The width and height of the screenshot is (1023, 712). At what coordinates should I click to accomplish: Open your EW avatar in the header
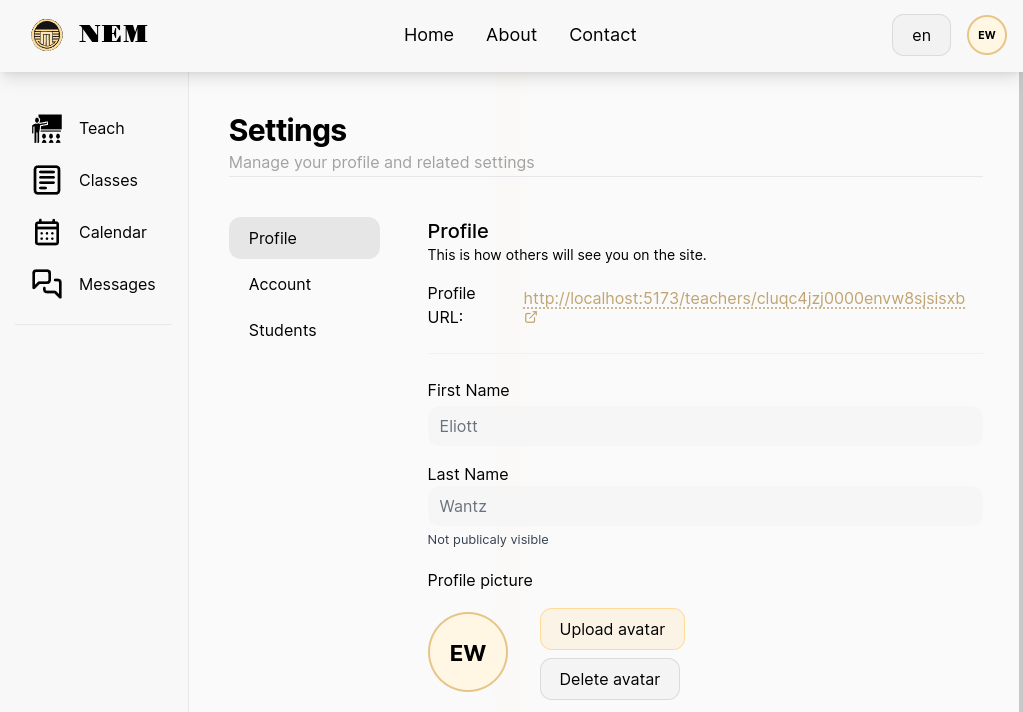click(x=986, y=34)
